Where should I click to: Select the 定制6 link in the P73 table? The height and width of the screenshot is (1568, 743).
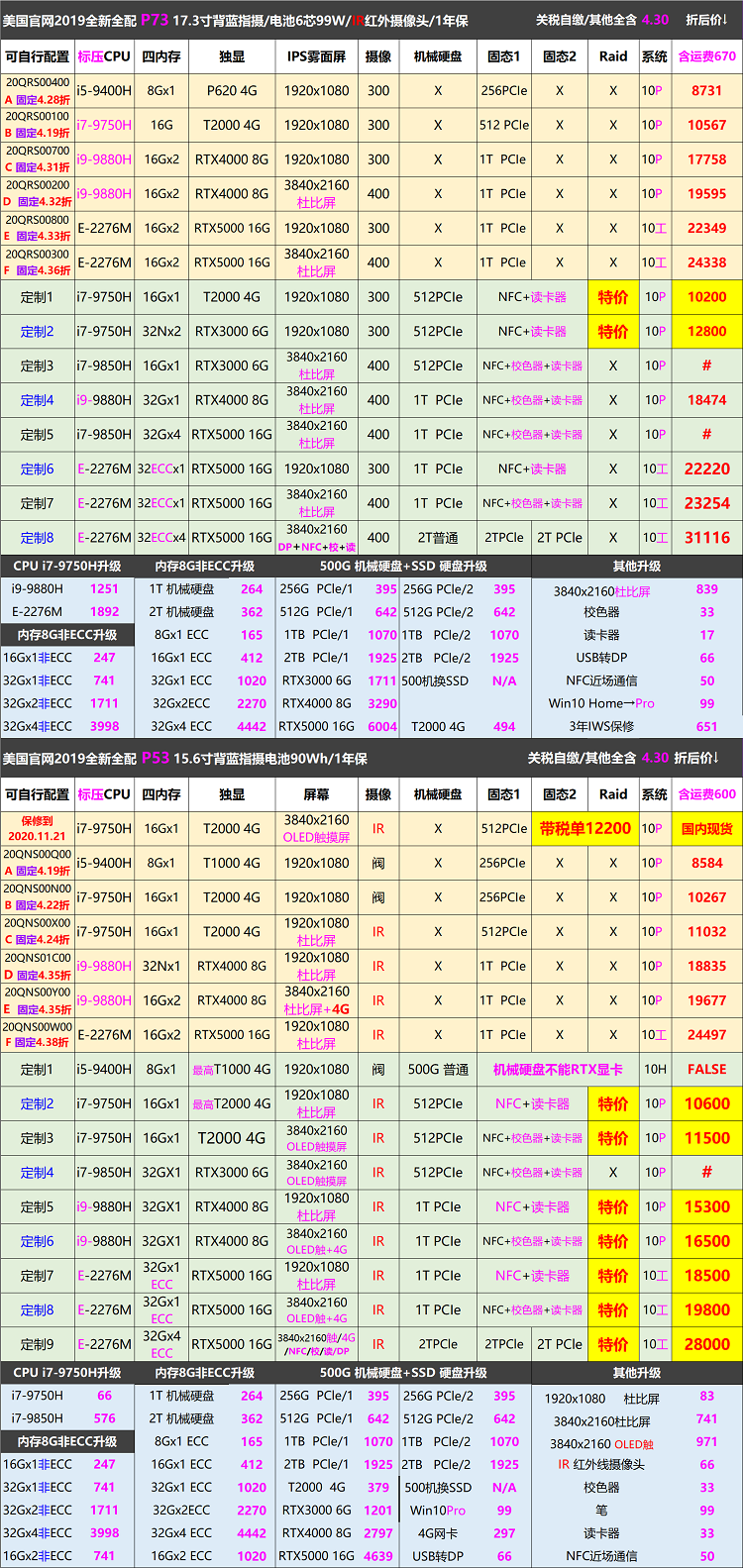[37, 470]
